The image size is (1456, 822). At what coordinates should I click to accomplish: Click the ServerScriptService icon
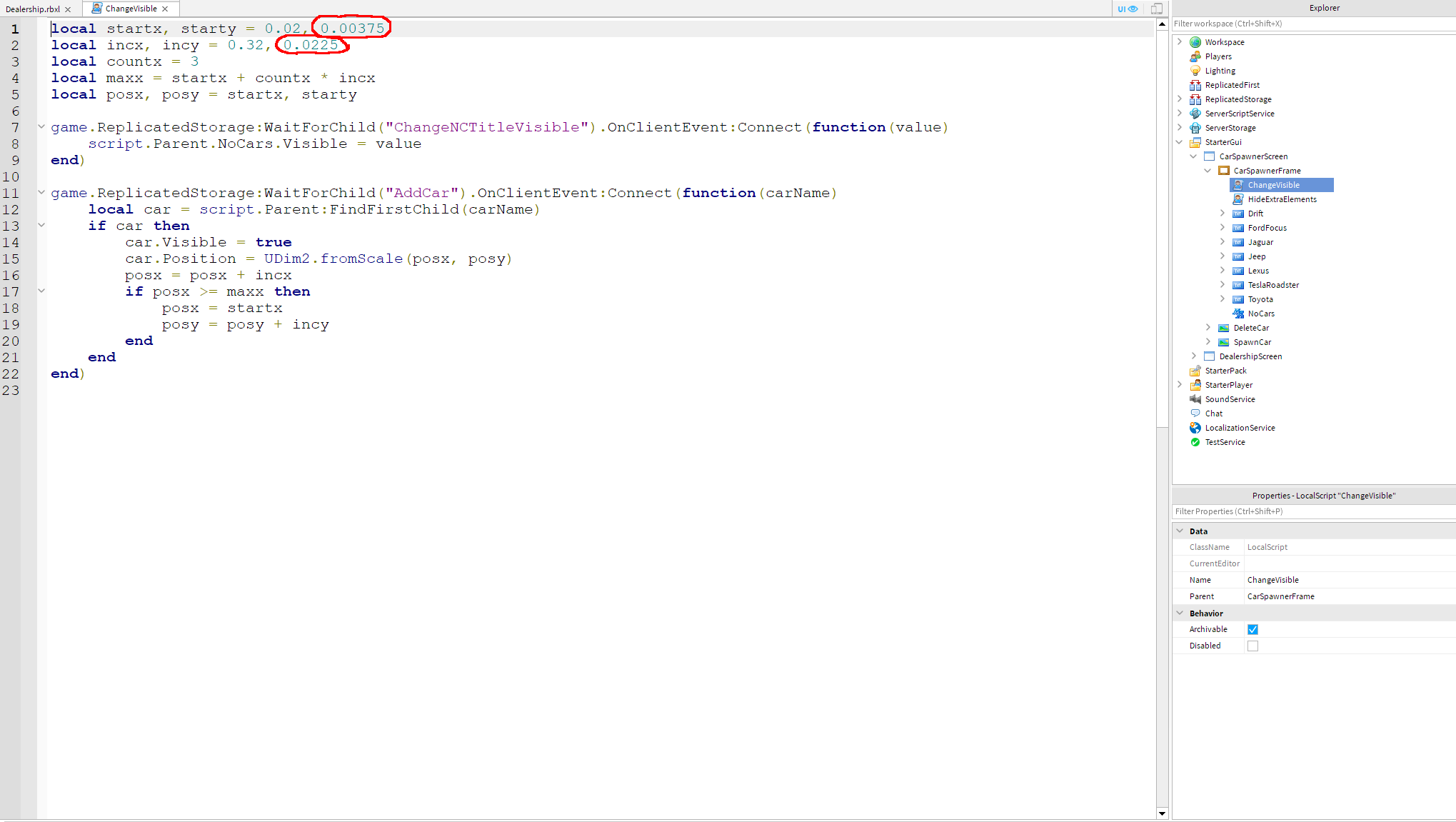(1195, 114)
